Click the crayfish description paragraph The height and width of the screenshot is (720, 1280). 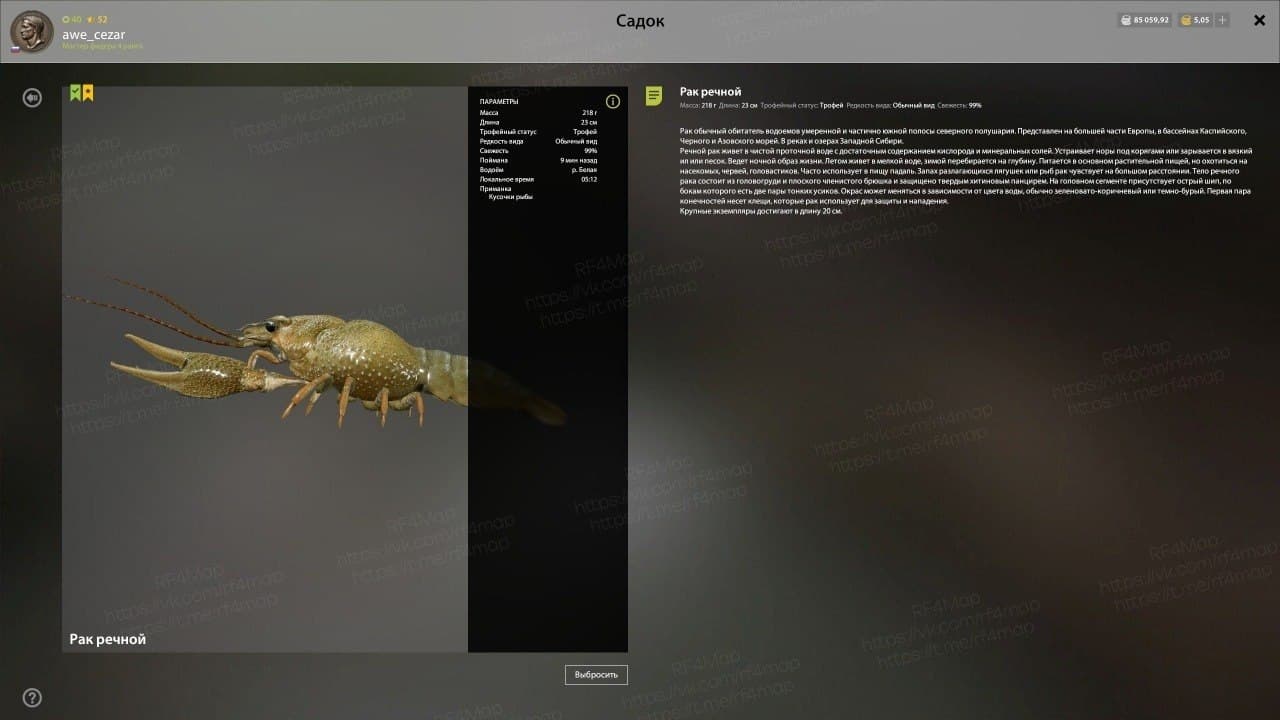[966, 171]
